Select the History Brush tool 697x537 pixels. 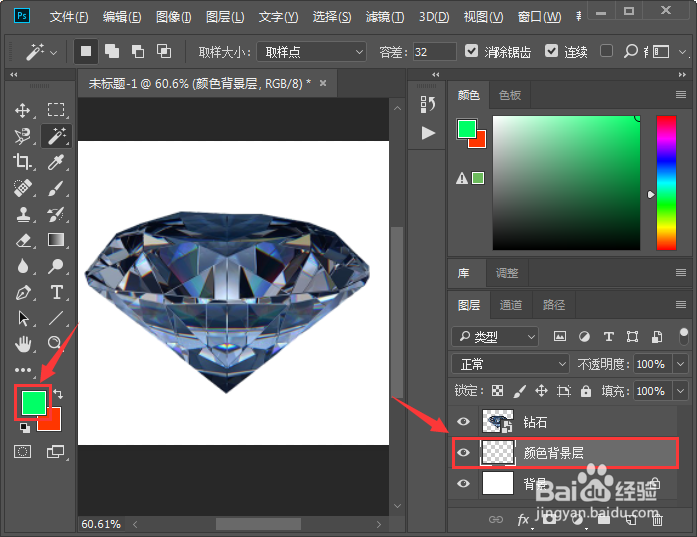pyautogui.click(x=56, y=214)
